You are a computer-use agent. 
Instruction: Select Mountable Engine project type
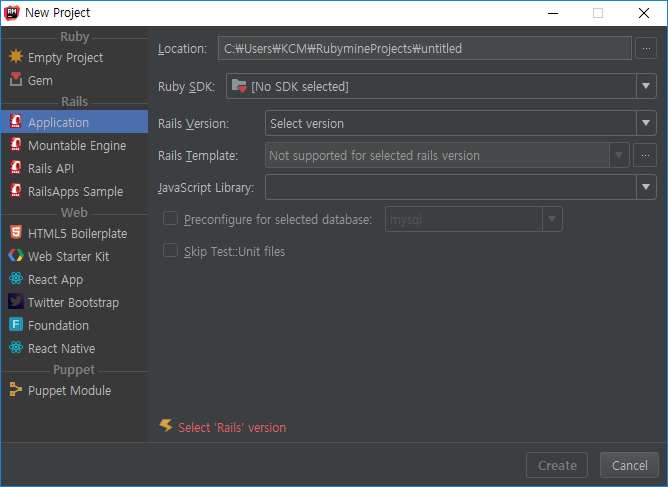pyautogui.click(x=75, y=145)
